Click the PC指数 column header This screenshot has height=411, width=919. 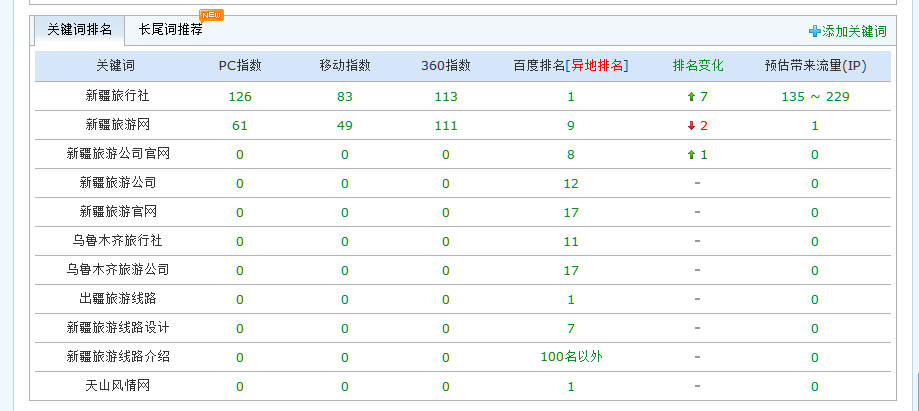[x=240, y=66]
